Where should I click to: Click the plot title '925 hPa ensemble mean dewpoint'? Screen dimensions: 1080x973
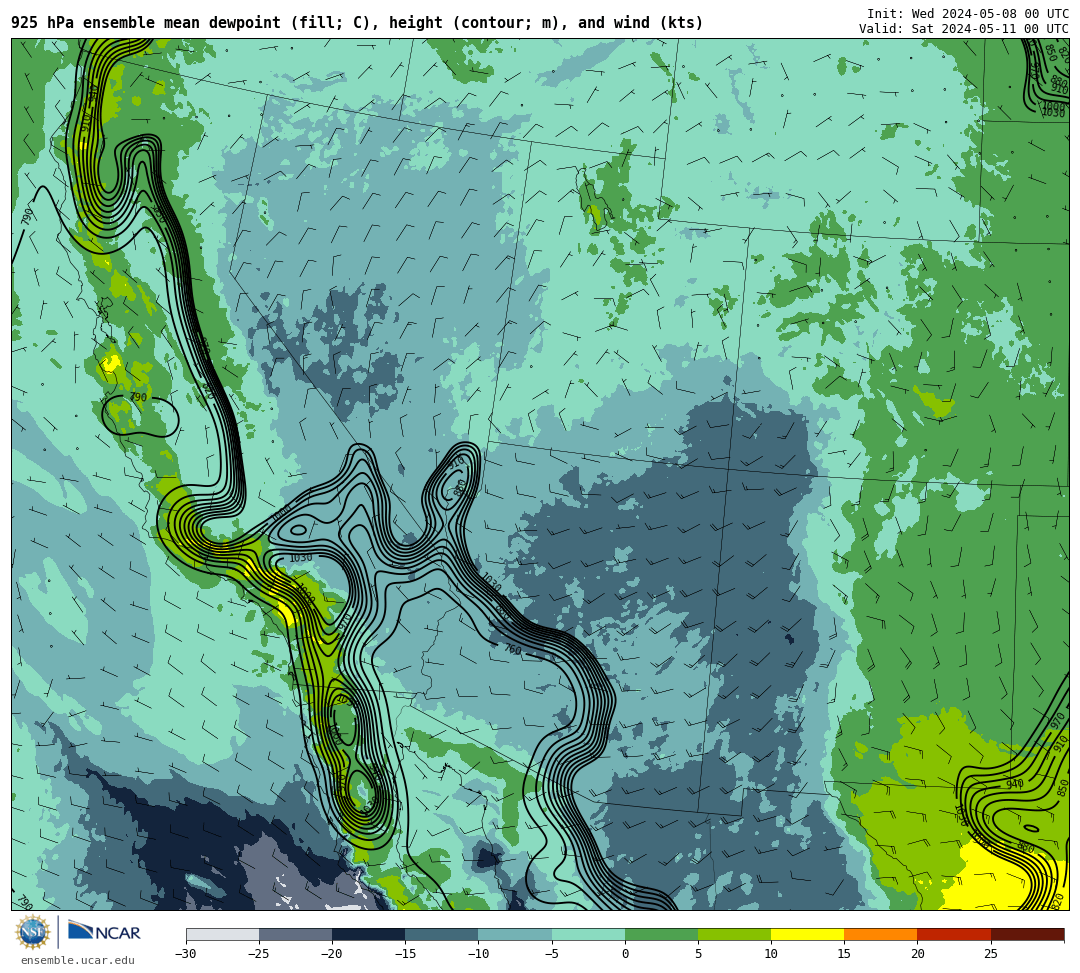click(x=147, y=23)
